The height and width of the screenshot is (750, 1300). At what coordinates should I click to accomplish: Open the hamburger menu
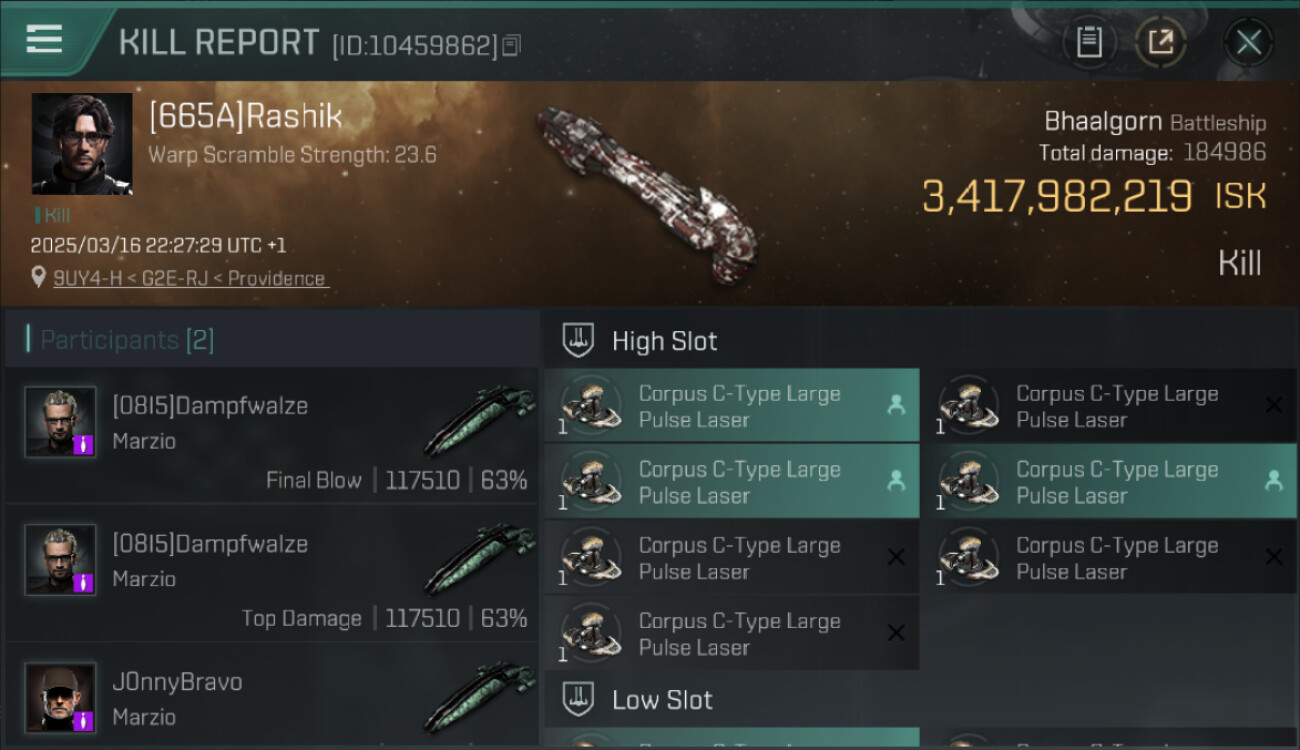click(44, 40)
